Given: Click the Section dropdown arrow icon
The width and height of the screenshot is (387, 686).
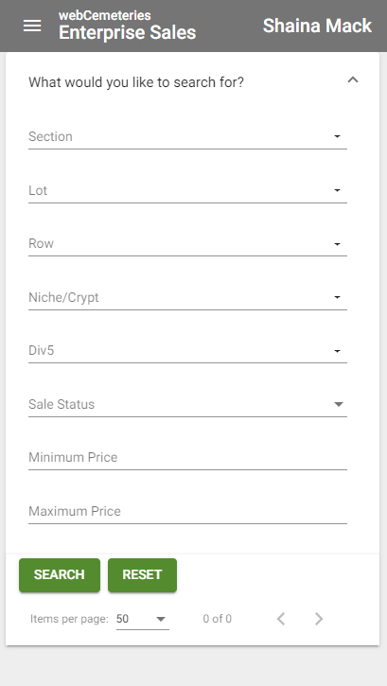Looking at the screenshot, I should pyautogui.click(x=337, y=136).
